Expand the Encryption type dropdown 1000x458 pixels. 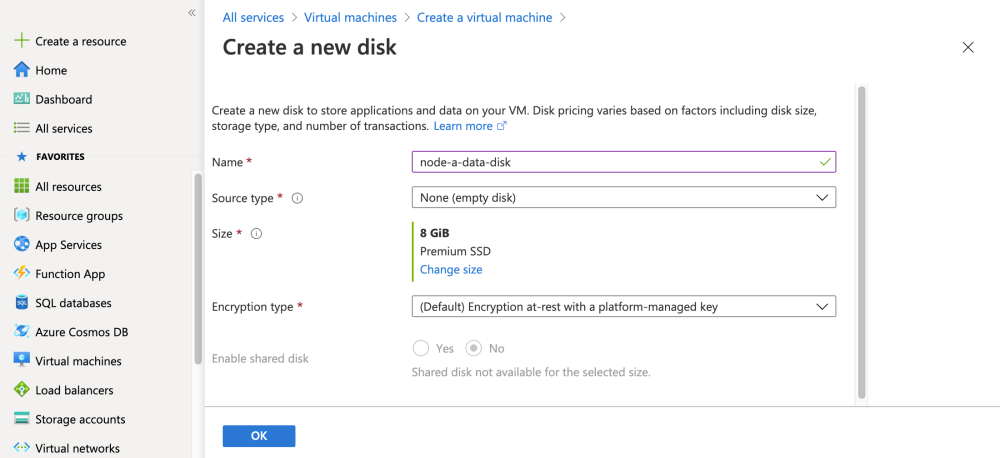pos(623,307)
